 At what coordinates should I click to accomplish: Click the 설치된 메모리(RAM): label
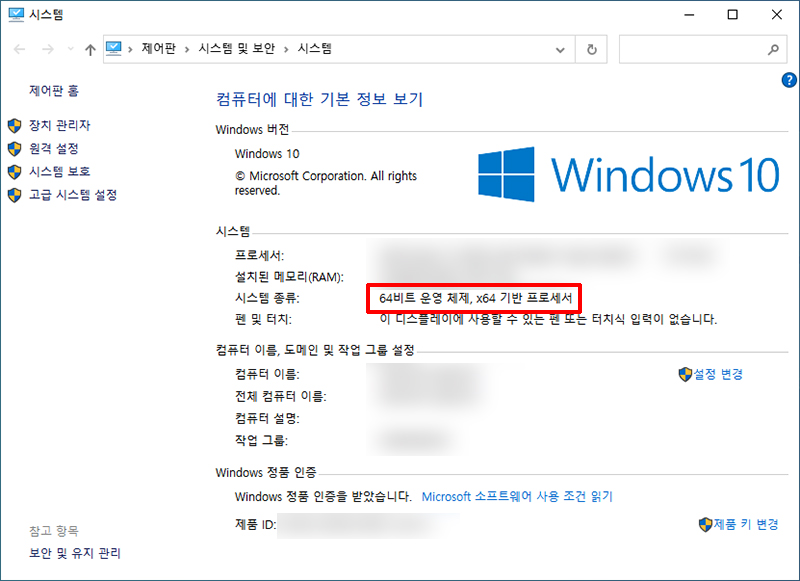(x=289, y=277)
